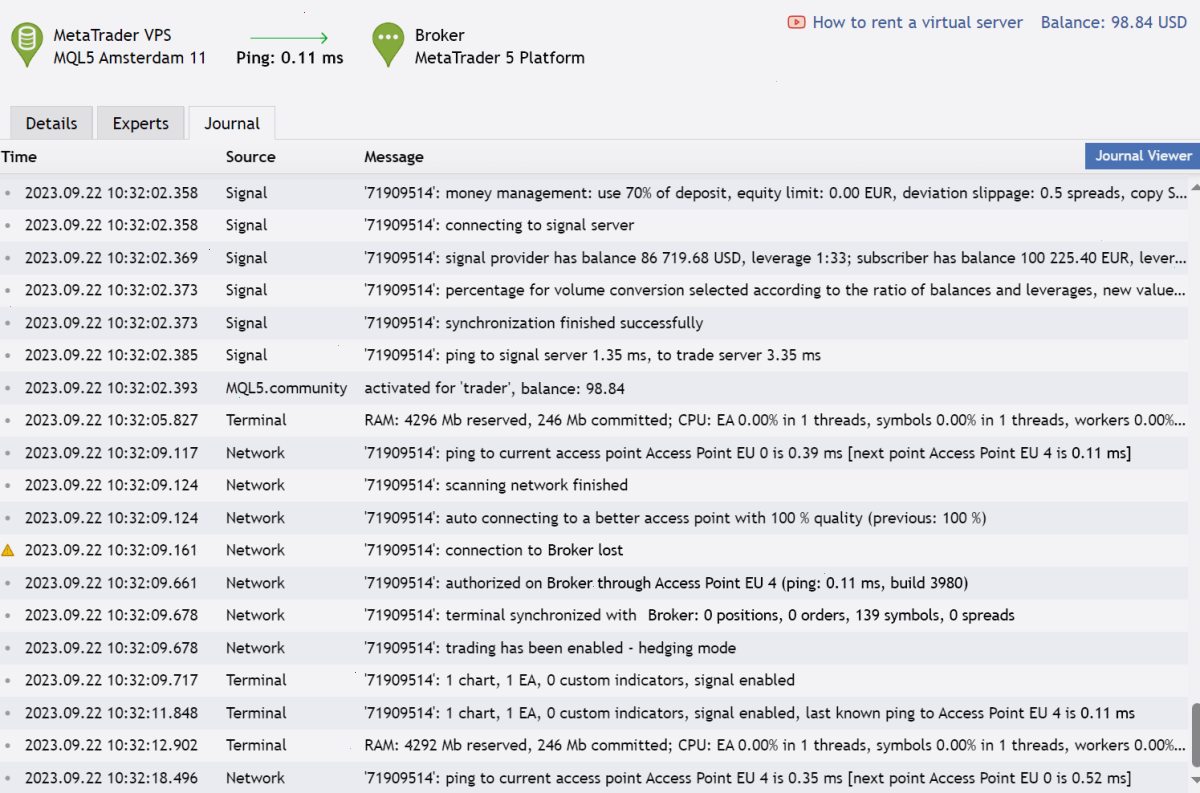Click the gray bullet on MQL5.community row
The width and height of the screenshot is (1200, 793).
8,388
